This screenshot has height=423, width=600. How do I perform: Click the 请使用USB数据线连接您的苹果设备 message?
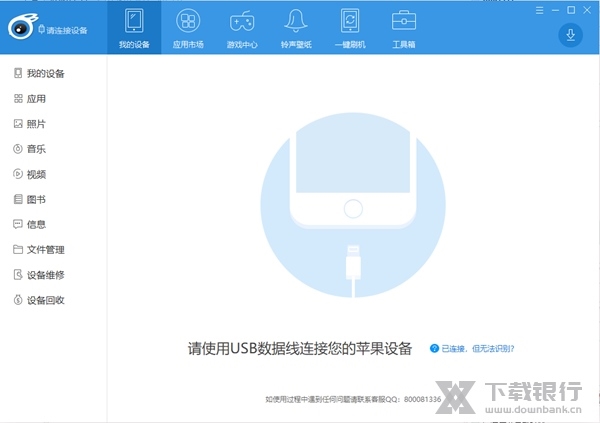click(x=300, y=348)
